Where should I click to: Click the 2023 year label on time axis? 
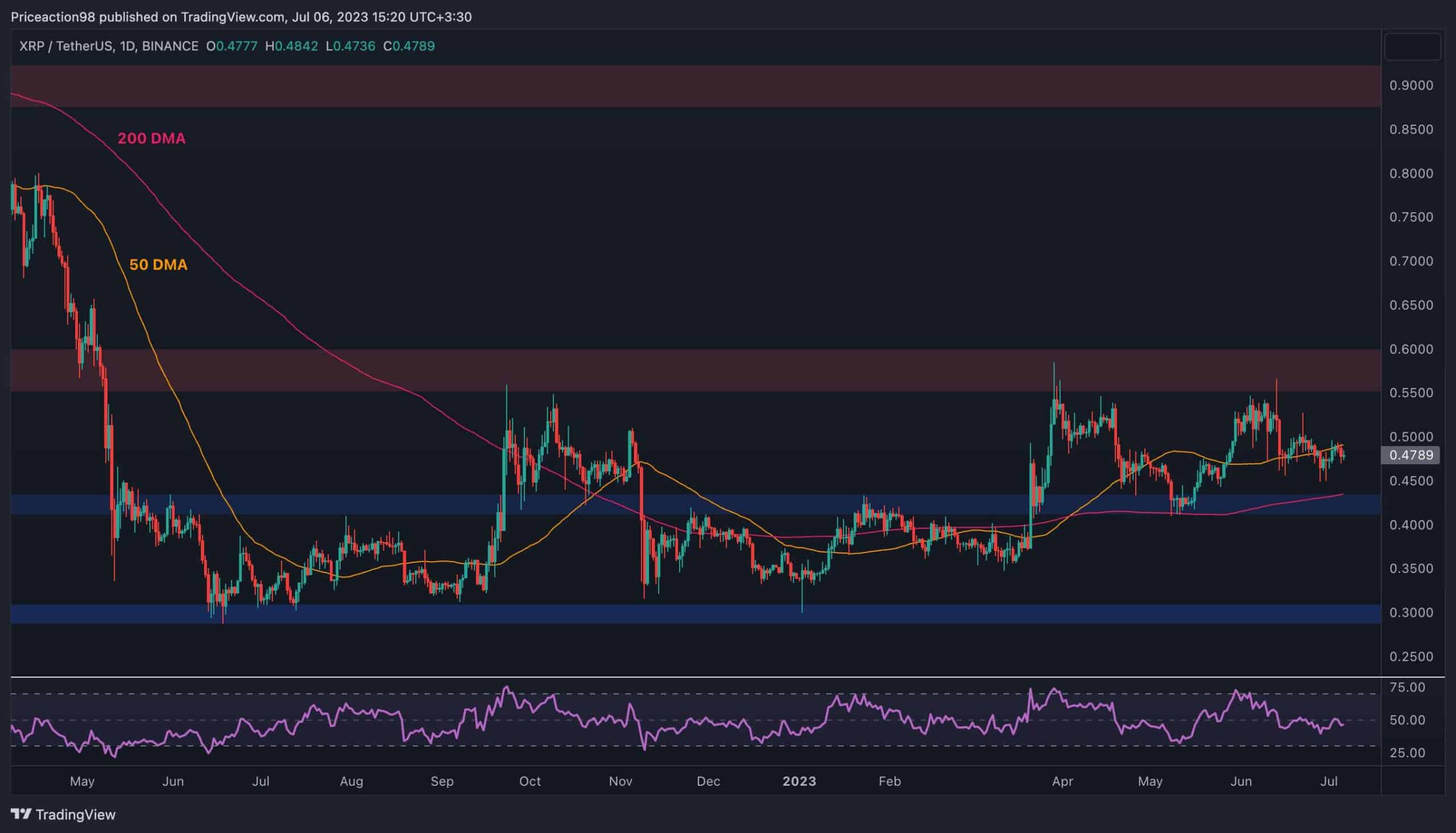tap(799, 782)
